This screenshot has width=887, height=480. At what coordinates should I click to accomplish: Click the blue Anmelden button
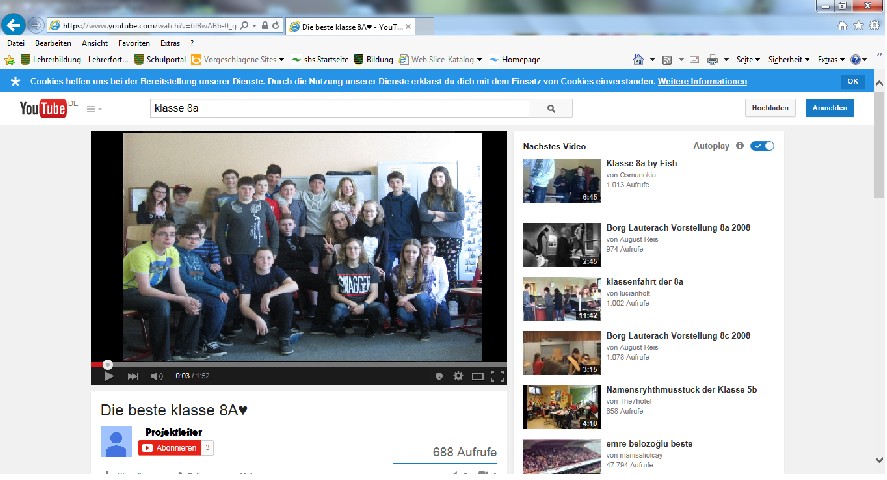point(830,108)
